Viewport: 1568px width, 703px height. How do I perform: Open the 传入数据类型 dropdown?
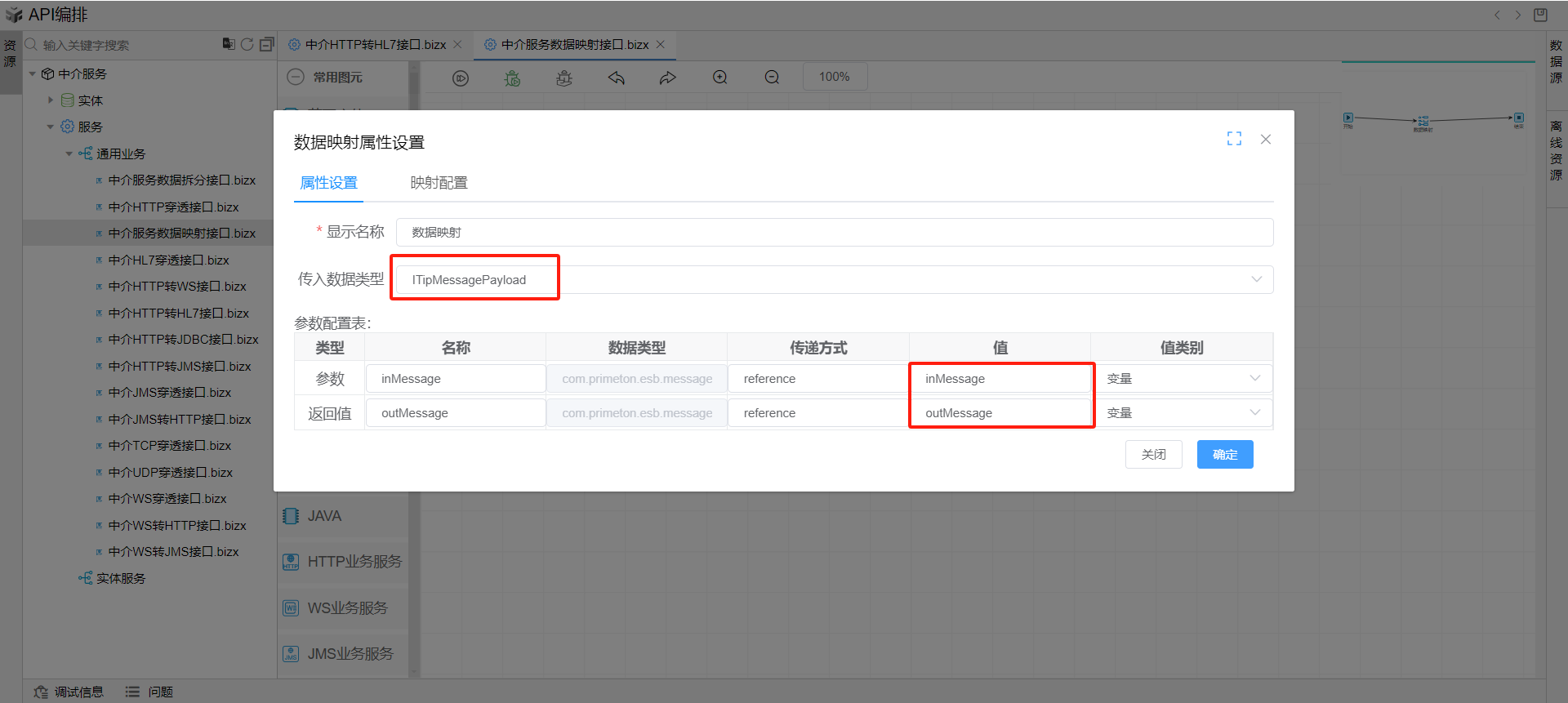click(833, 280)
